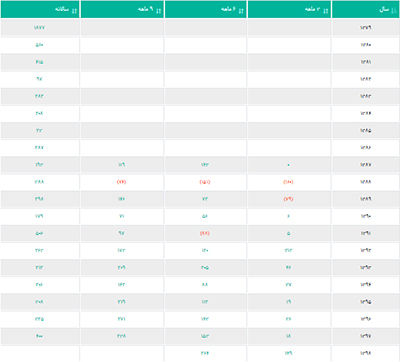Click the ۳ ماهه value in ۱۳۸۷ row

(x=288, y=165)
